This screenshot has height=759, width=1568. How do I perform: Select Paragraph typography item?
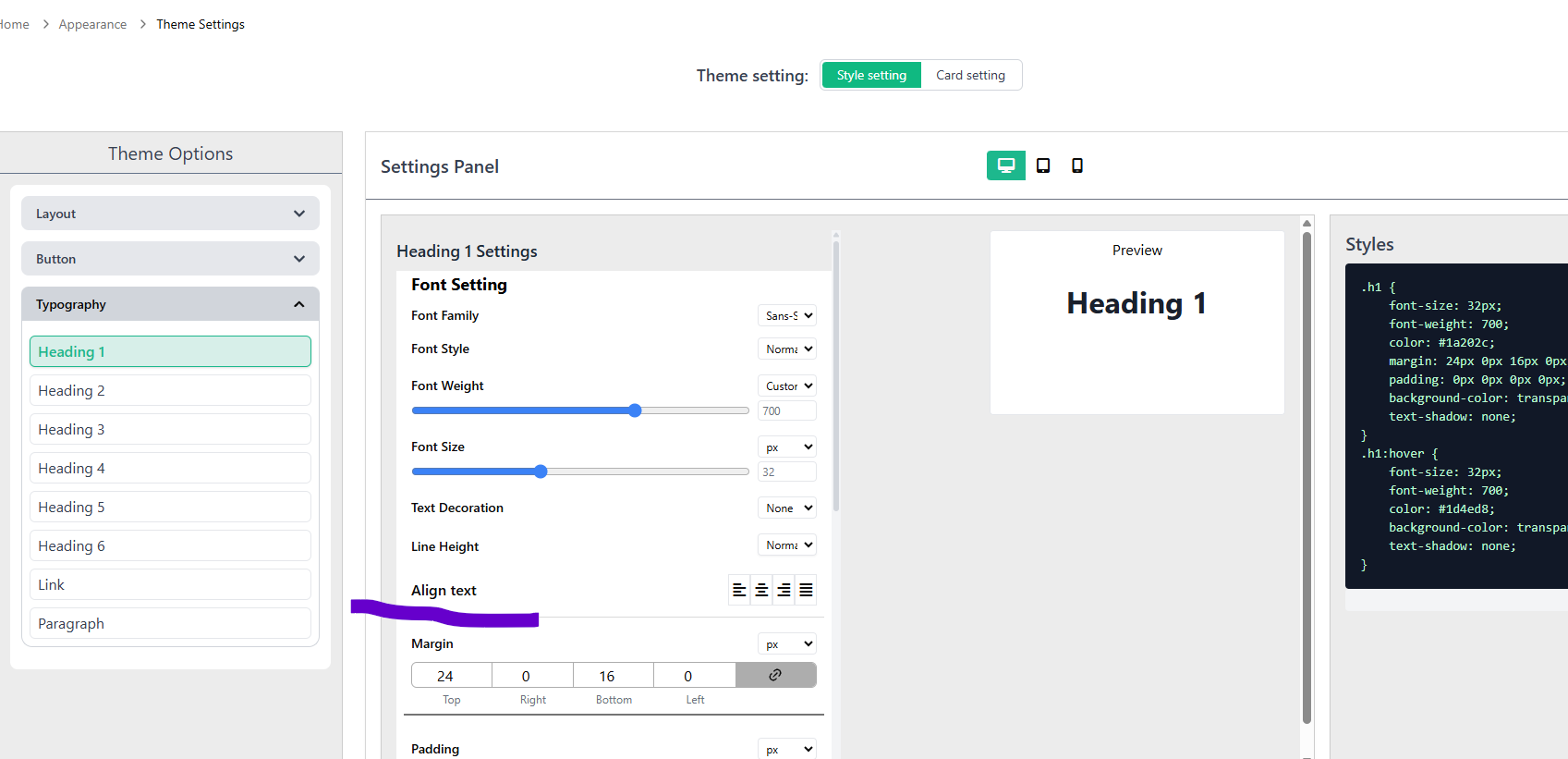170,623
